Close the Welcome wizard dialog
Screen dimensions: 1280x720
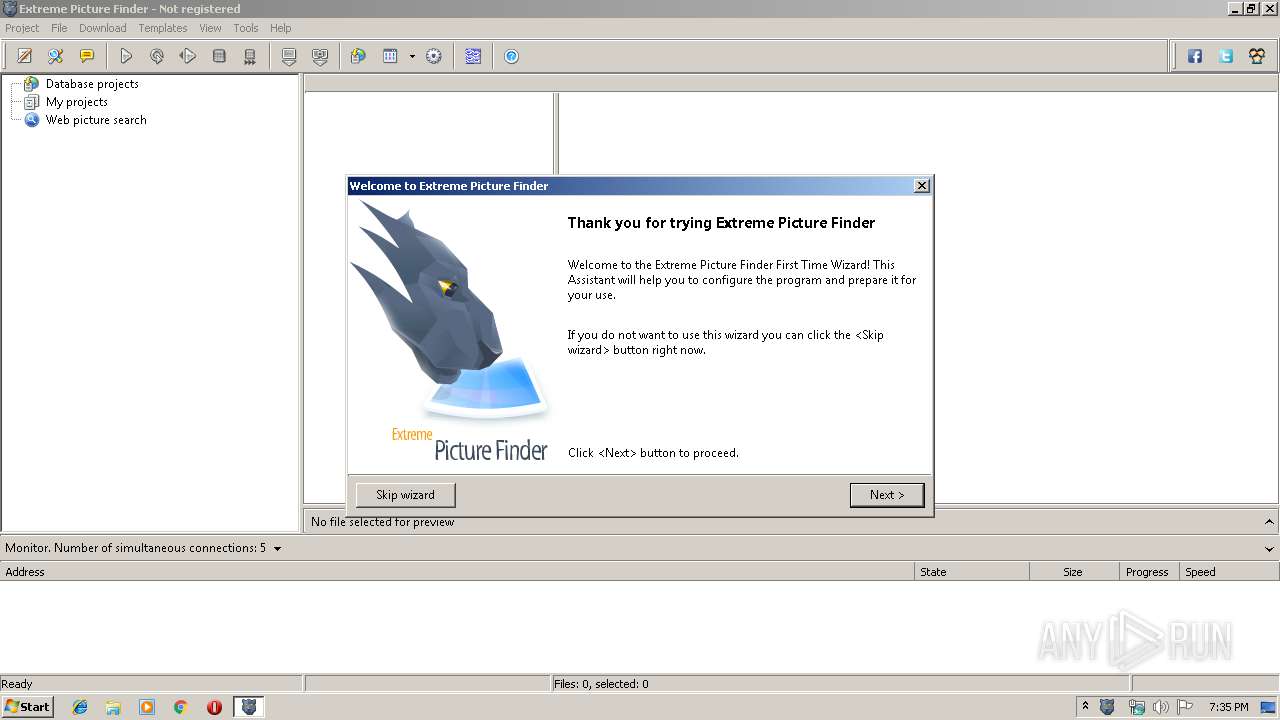pos(922,186)
